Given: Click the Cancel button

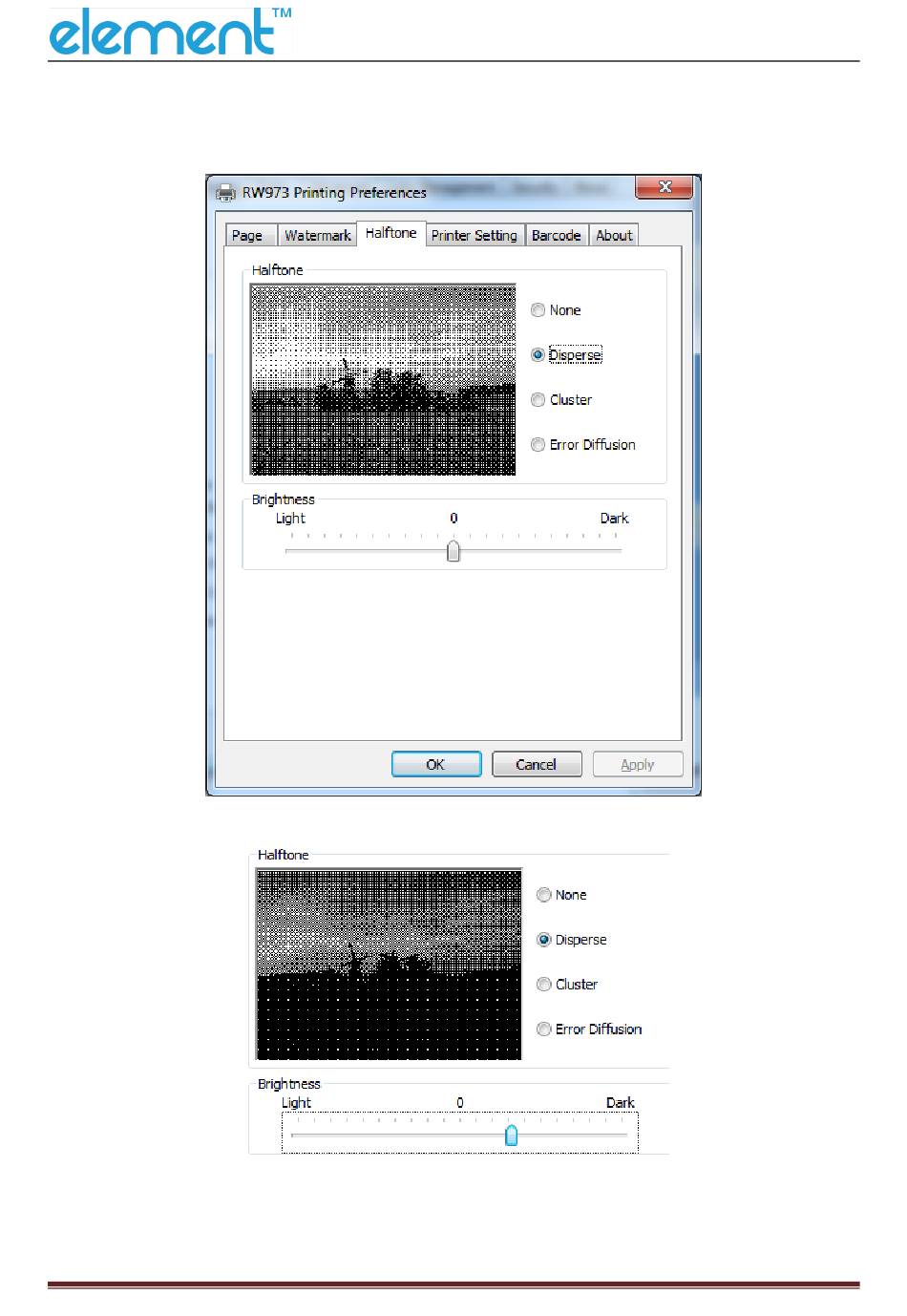Looking at the screenshot, I should point(537,764).
